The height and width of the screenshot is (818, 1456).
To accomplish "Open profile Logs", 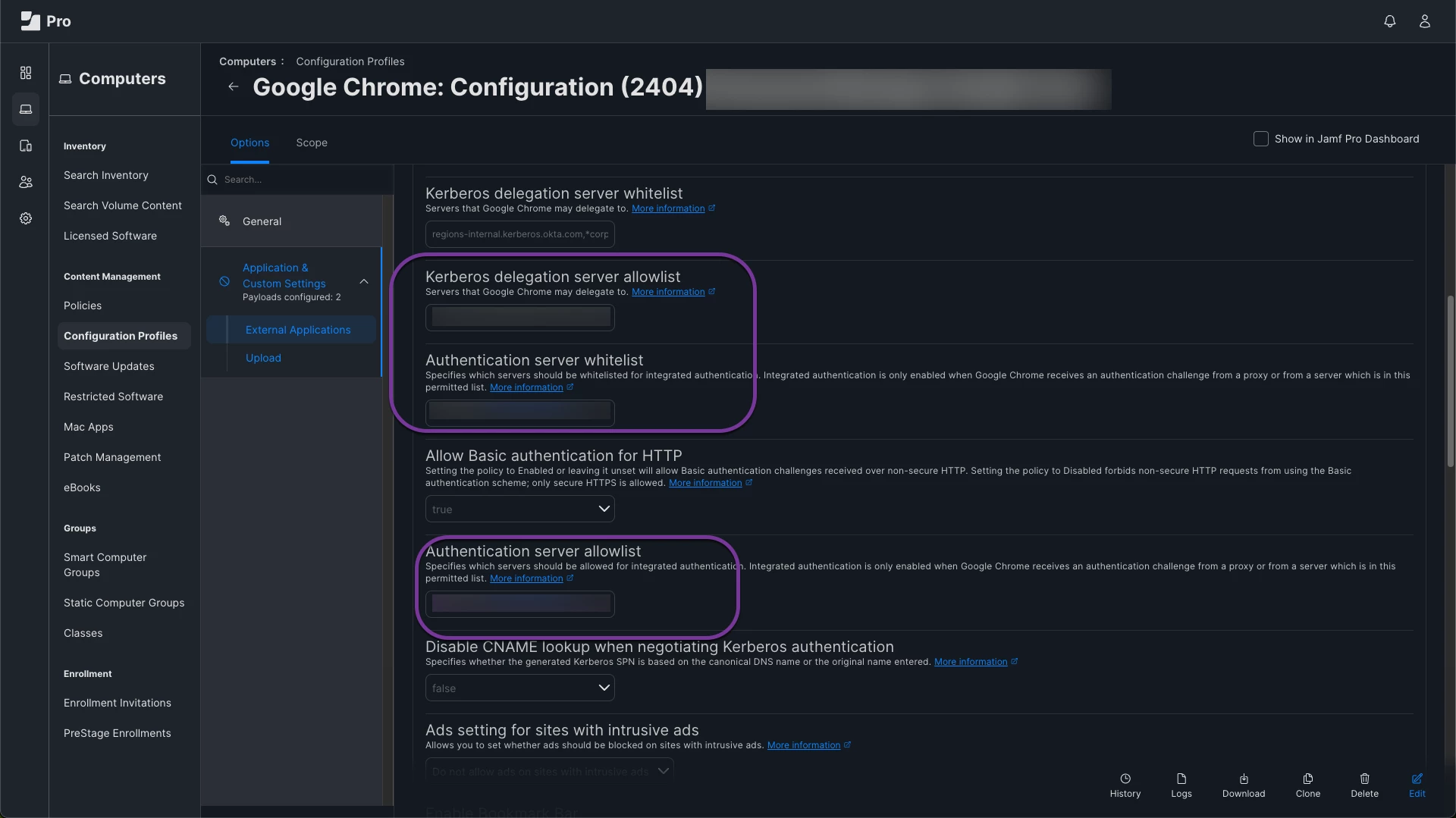I will click(x=1181, y=785).
